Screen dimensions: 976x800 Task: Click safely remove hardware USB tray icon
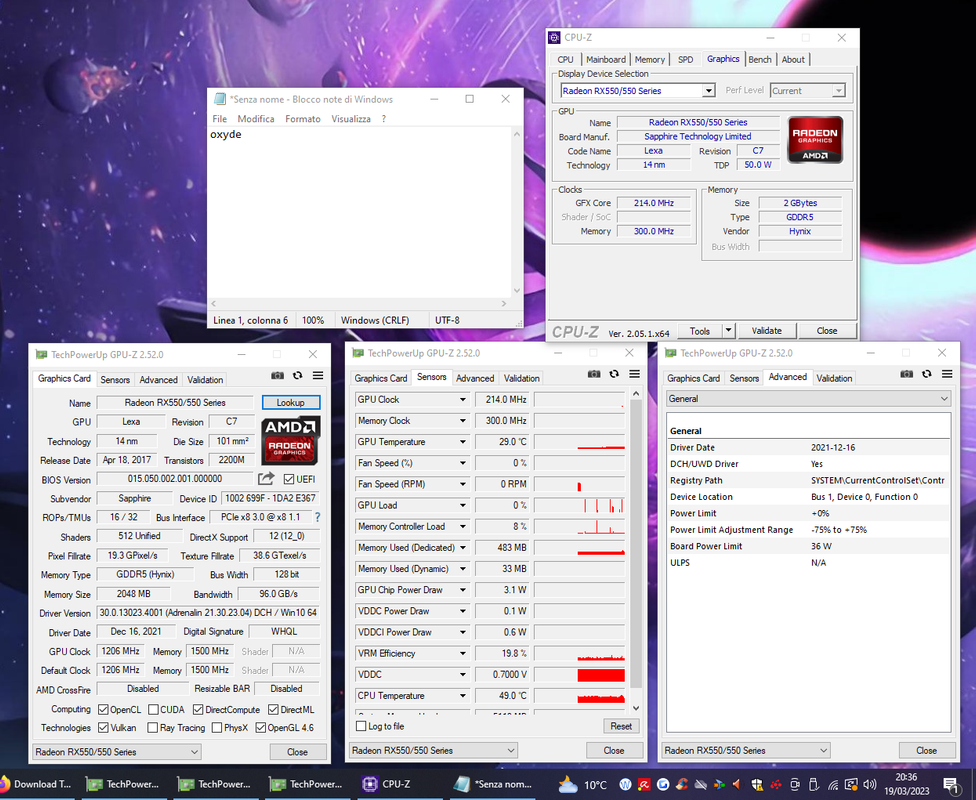coord(814,784)
